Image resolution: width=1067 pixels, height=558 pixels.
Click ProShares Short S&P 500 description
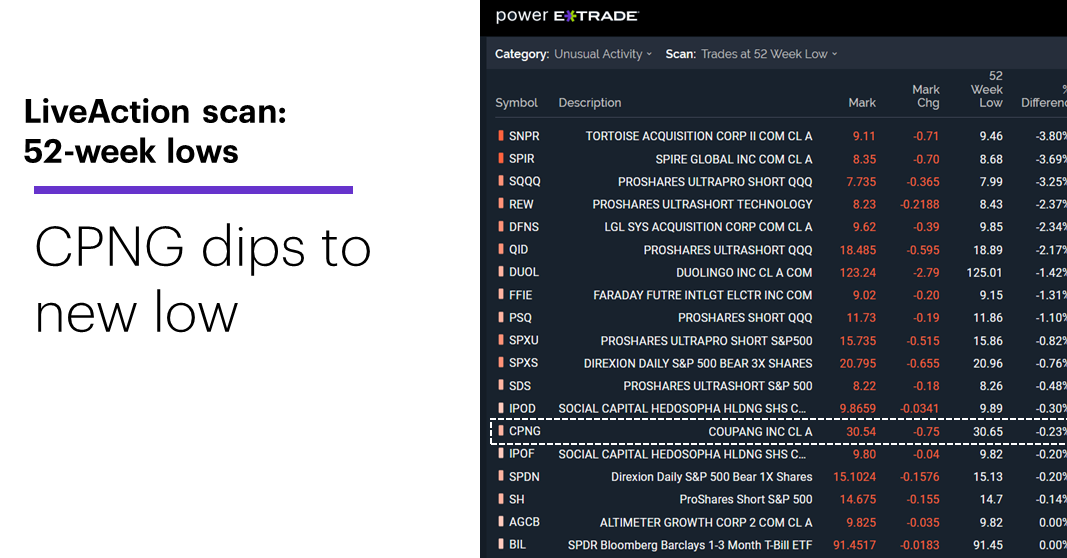[x=746, y=499]
